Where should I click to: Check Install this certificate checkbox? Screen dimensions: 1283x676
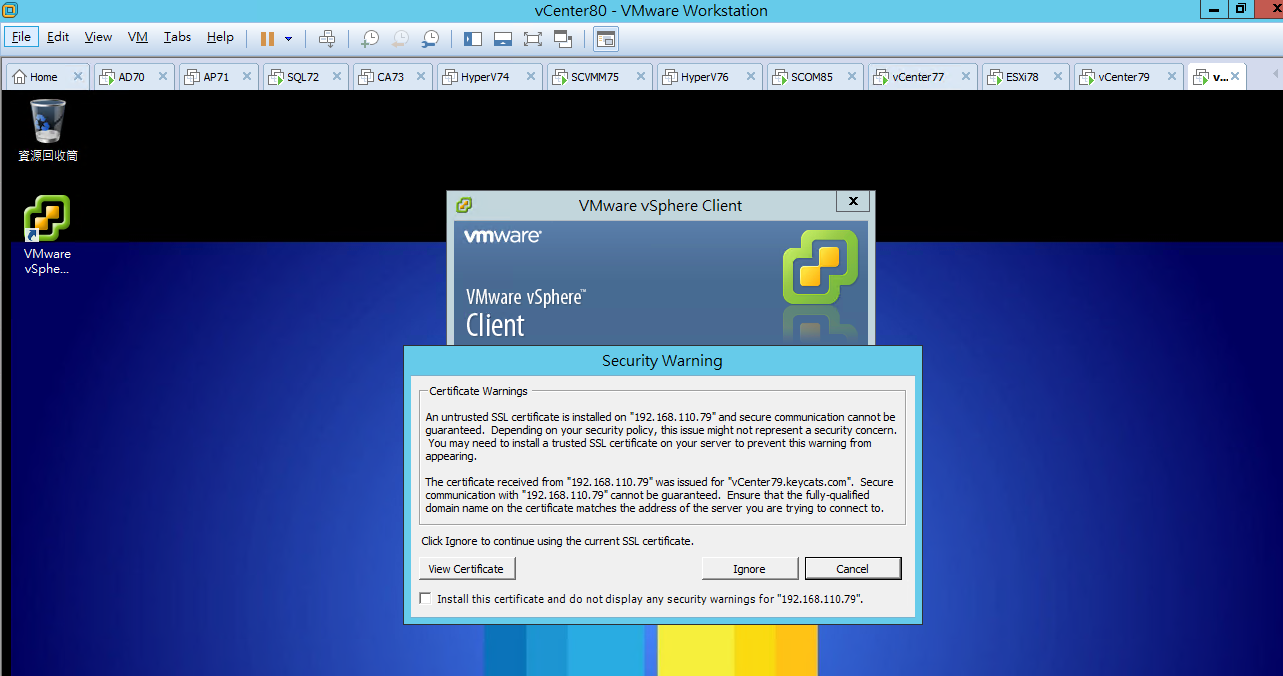pyautogui.click(x=427, y=599)
